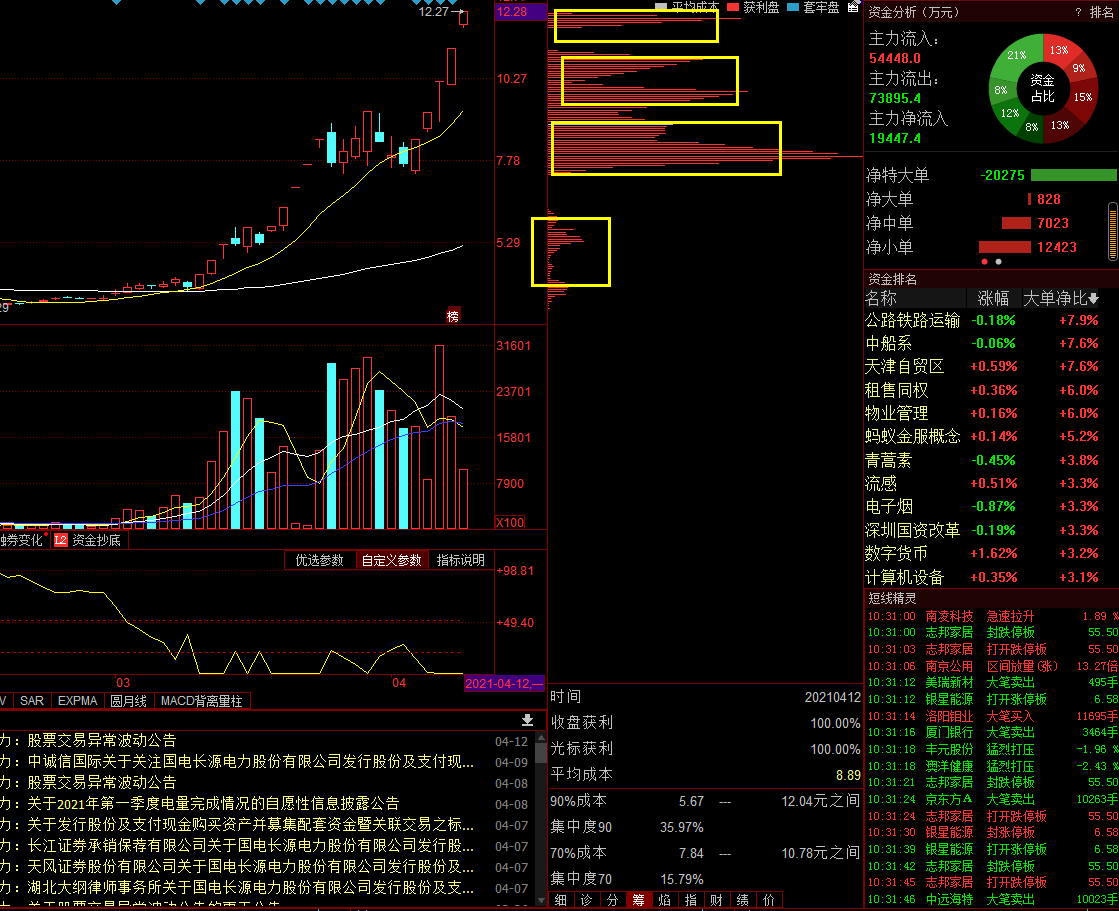The height and width of the screenshot is (911, 1119).
Task: Click the help question mark in 资金分析 panel
Action: pyautogui.click(x=1078, y=12)
